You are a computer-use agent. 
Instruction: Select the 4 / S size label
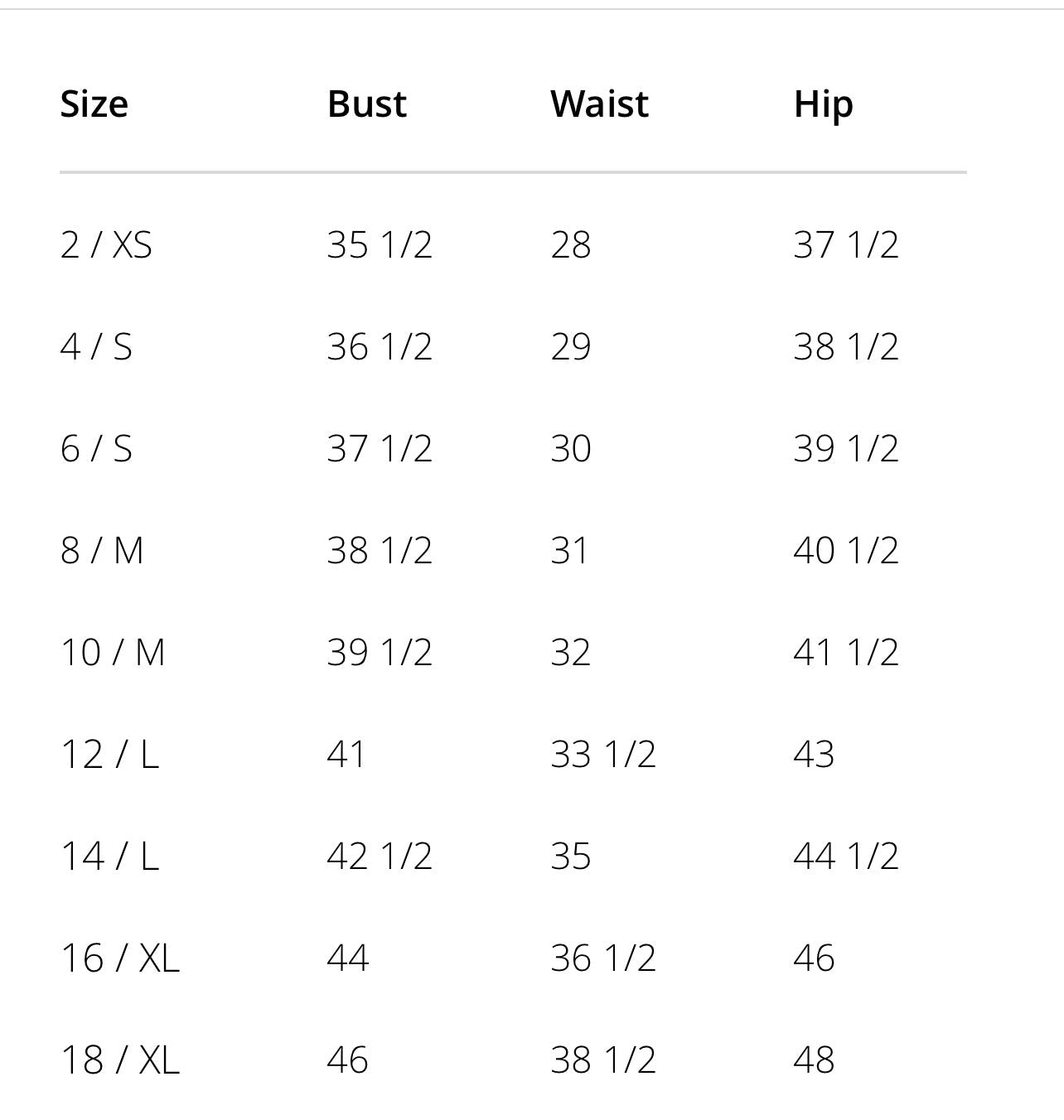pyautogui.click(x=96, y=347)
